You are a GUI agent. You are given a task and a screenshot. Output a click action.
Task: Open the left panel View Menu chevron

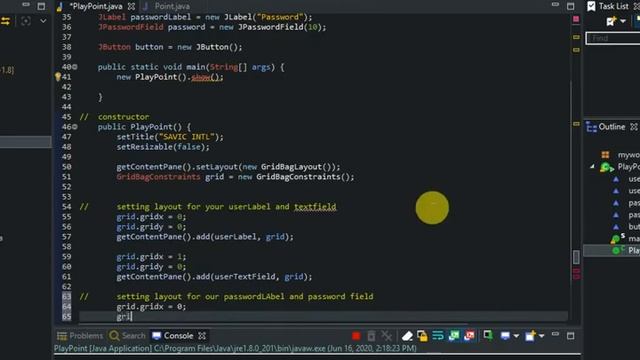point(43,21)
